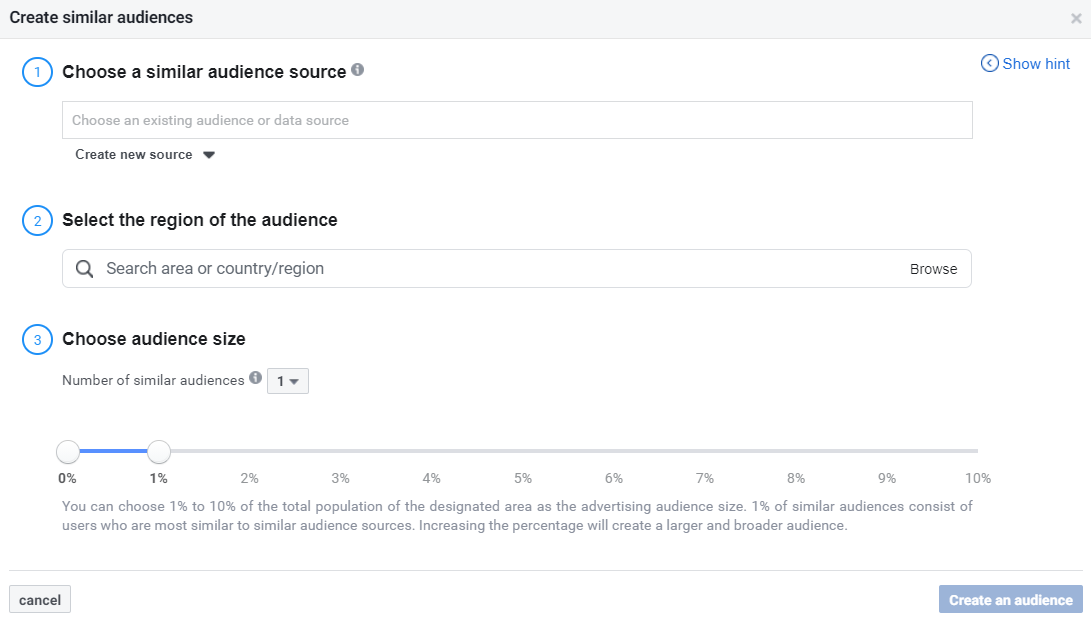Click the step 2 circle indicator
1091x624 pixels.
coord(37,221)
